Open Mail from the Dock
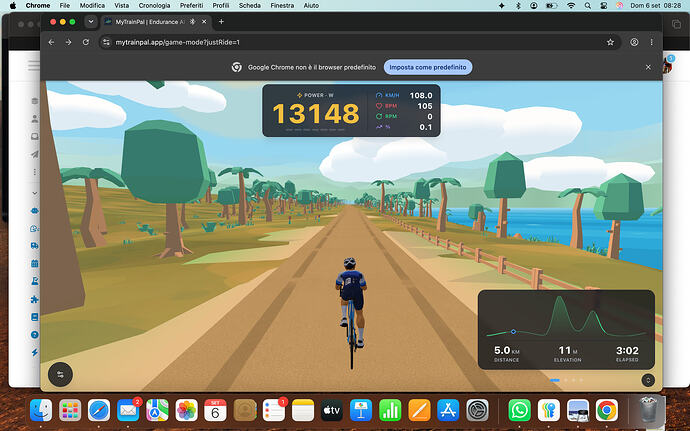 [128, 410]
